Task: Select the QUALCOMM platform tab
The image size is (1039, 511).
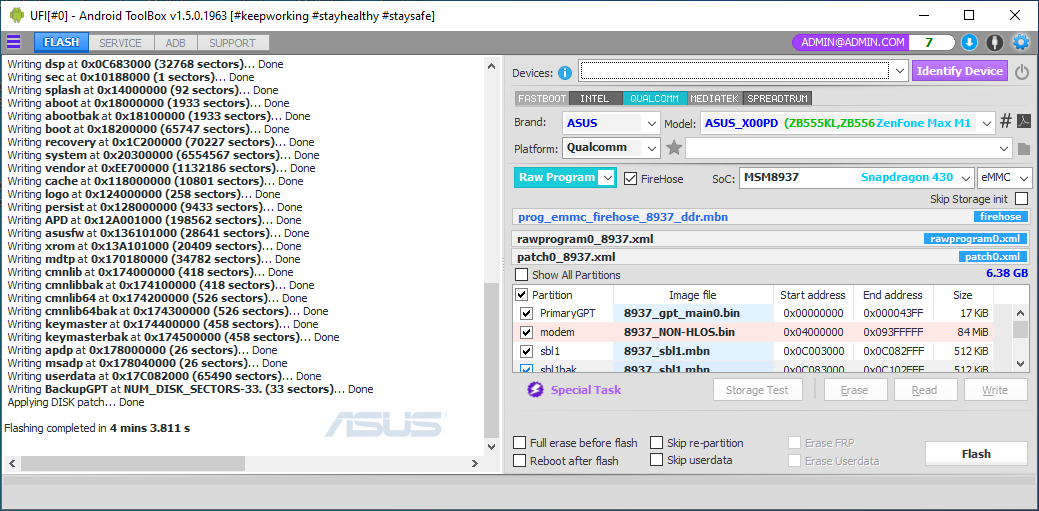Action: [654, 99]
